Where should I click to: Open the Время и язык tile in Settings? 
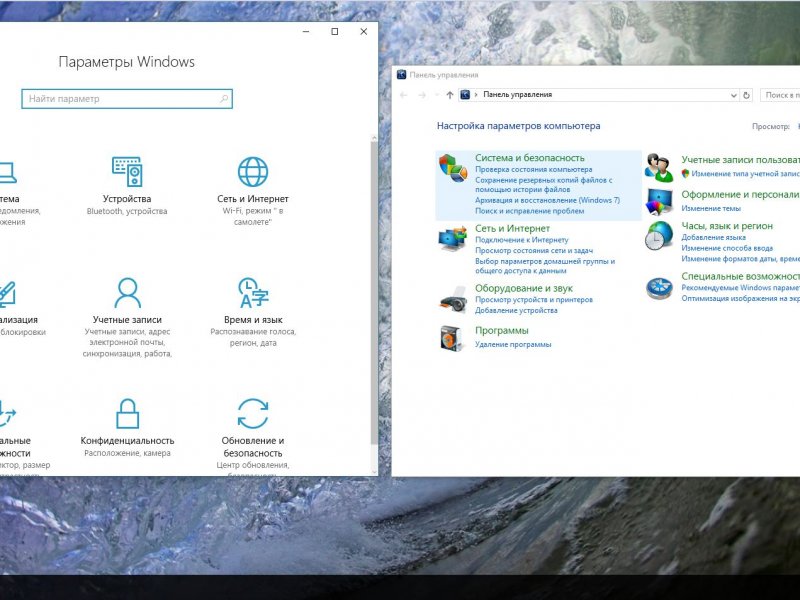253,312
